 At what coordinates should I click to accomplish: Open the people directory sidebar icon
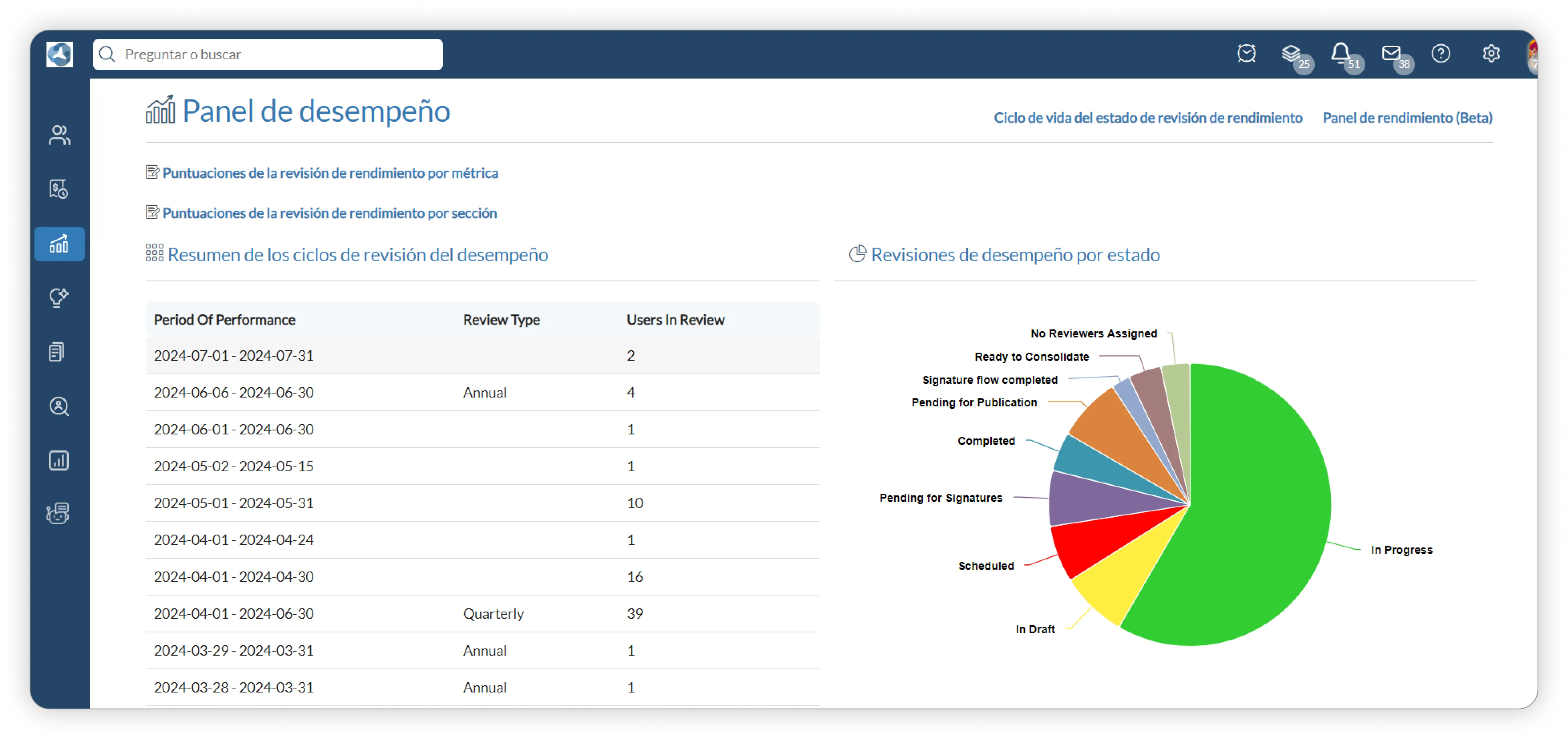(x=59, y=135)
